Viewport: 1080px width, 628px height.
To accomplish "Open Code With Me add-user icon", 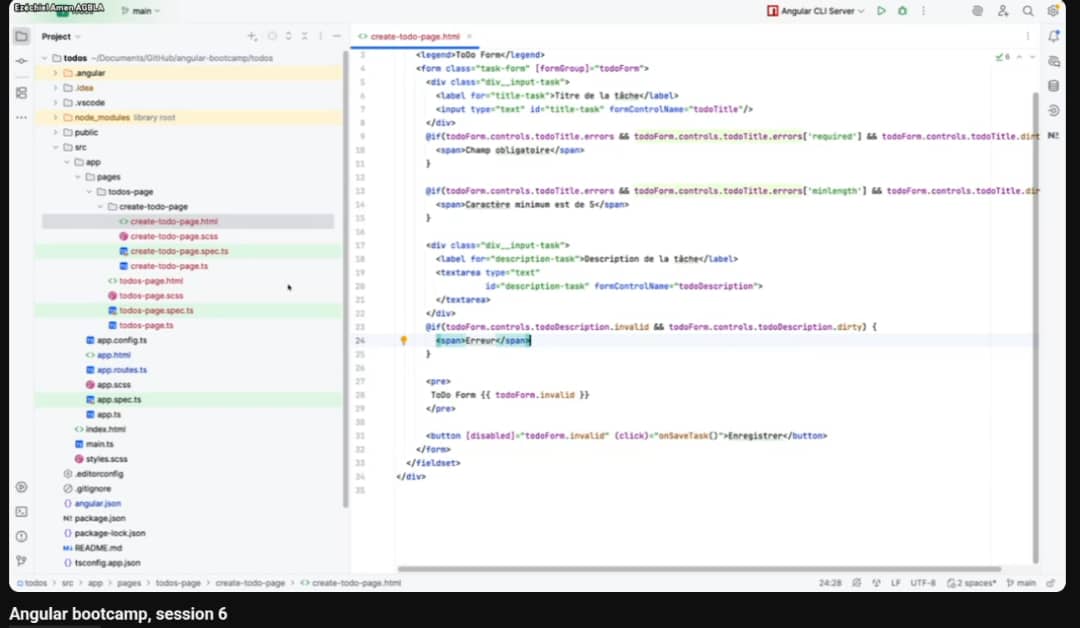I will coord(1003,11).
